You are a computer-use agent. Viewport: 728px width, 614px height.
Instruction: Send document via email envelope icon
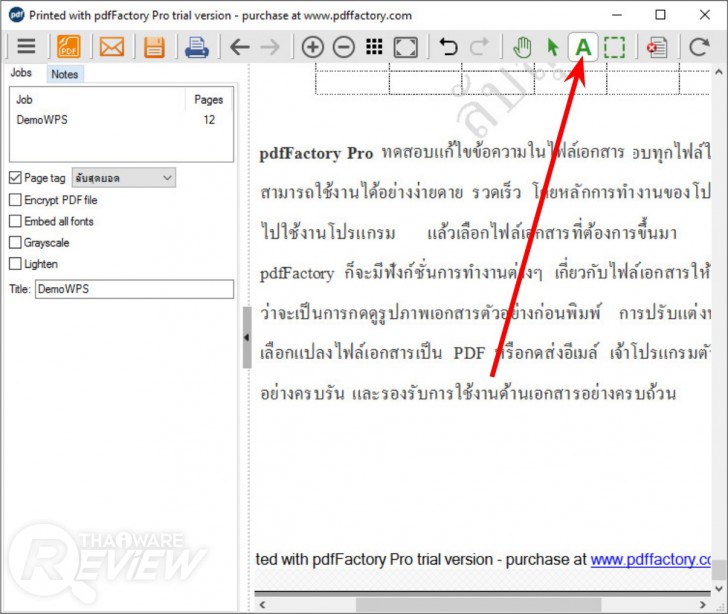coord(112,47)
